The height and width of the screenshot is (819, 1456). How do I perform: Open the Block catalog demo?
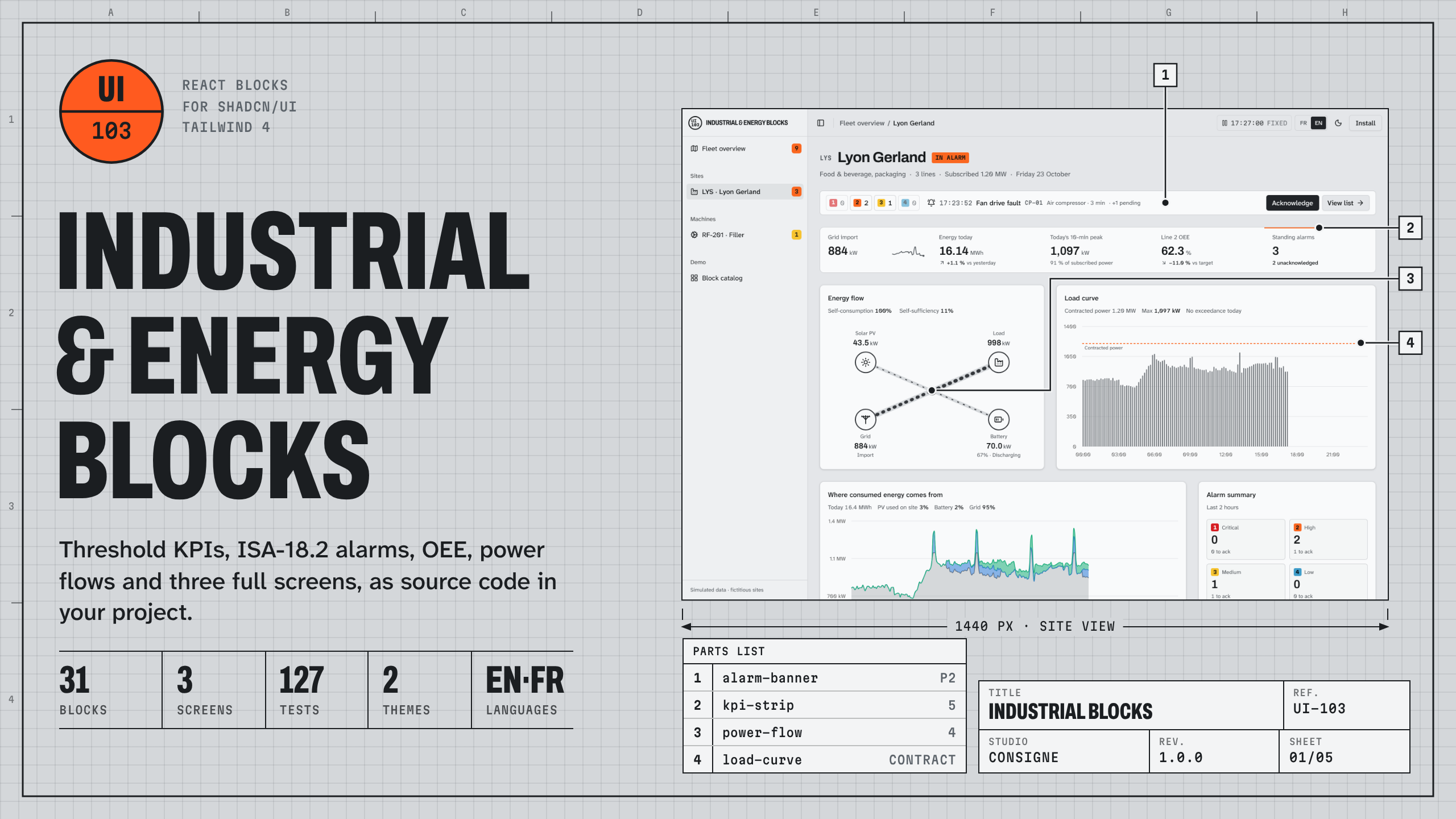point(745,278)
